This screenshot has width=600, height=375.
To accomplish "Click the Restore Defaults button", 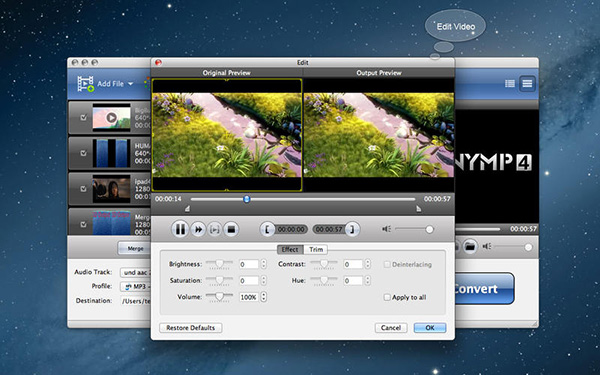I will pyautogui.click(x=191, y=328).
